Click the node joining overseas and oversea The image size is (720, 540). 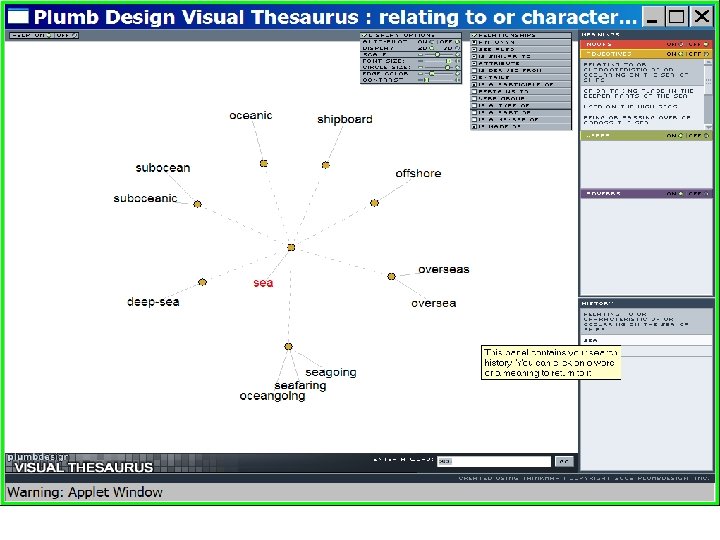click(391, 276)
